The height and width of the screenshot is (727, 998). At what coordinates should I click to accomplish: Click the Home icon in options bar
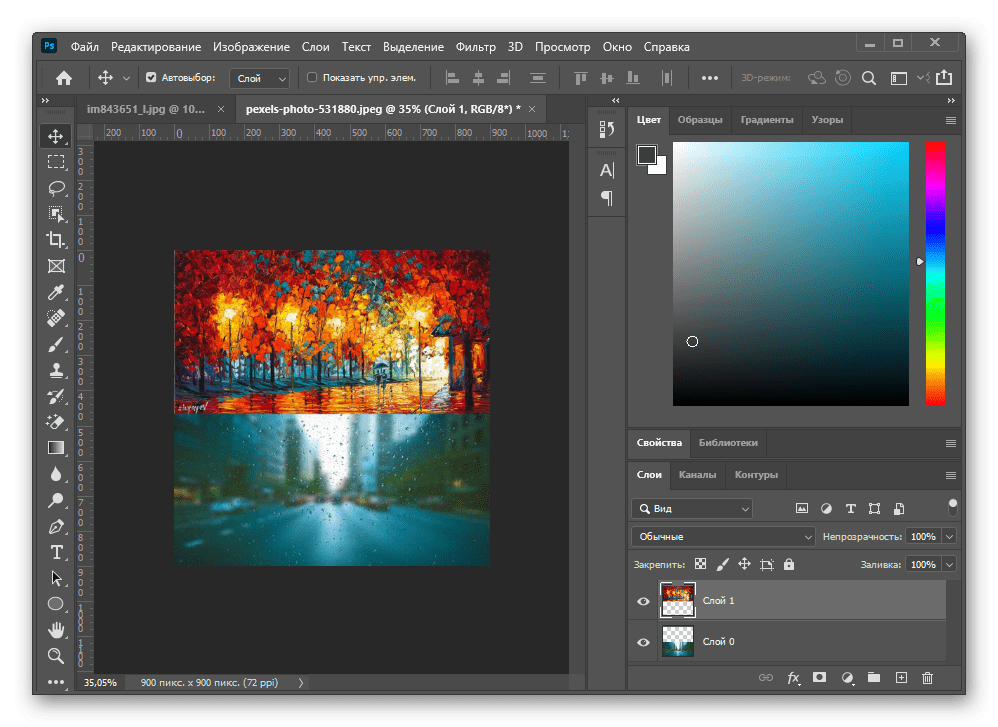tap(64, 78)
